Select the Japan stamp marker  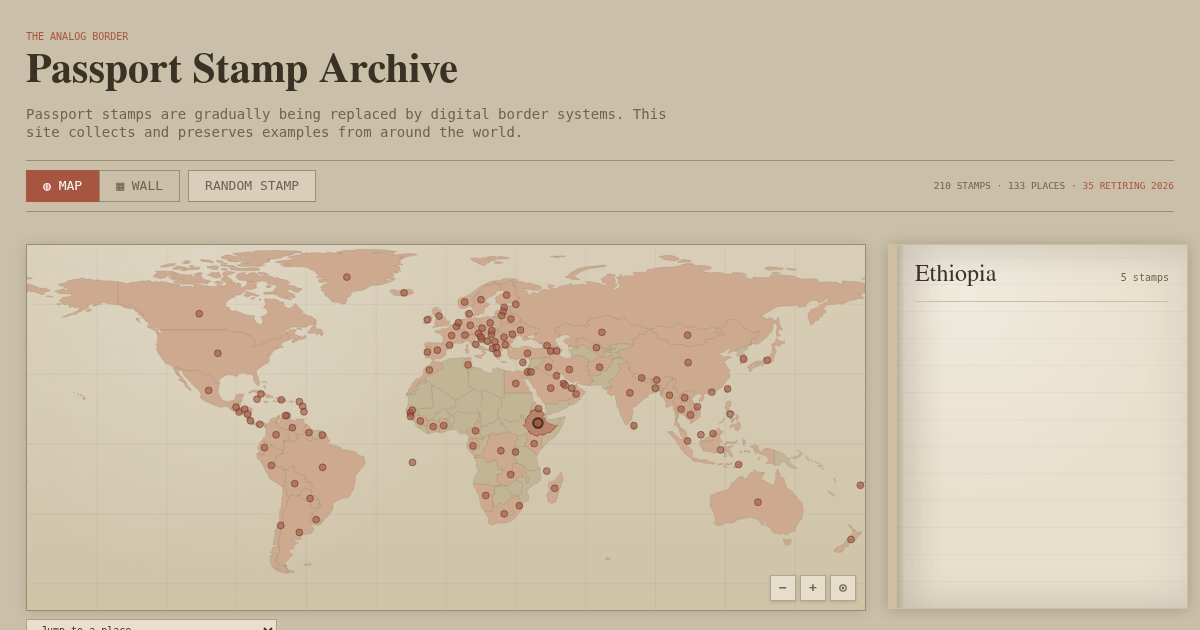click(x=767, y=360)
